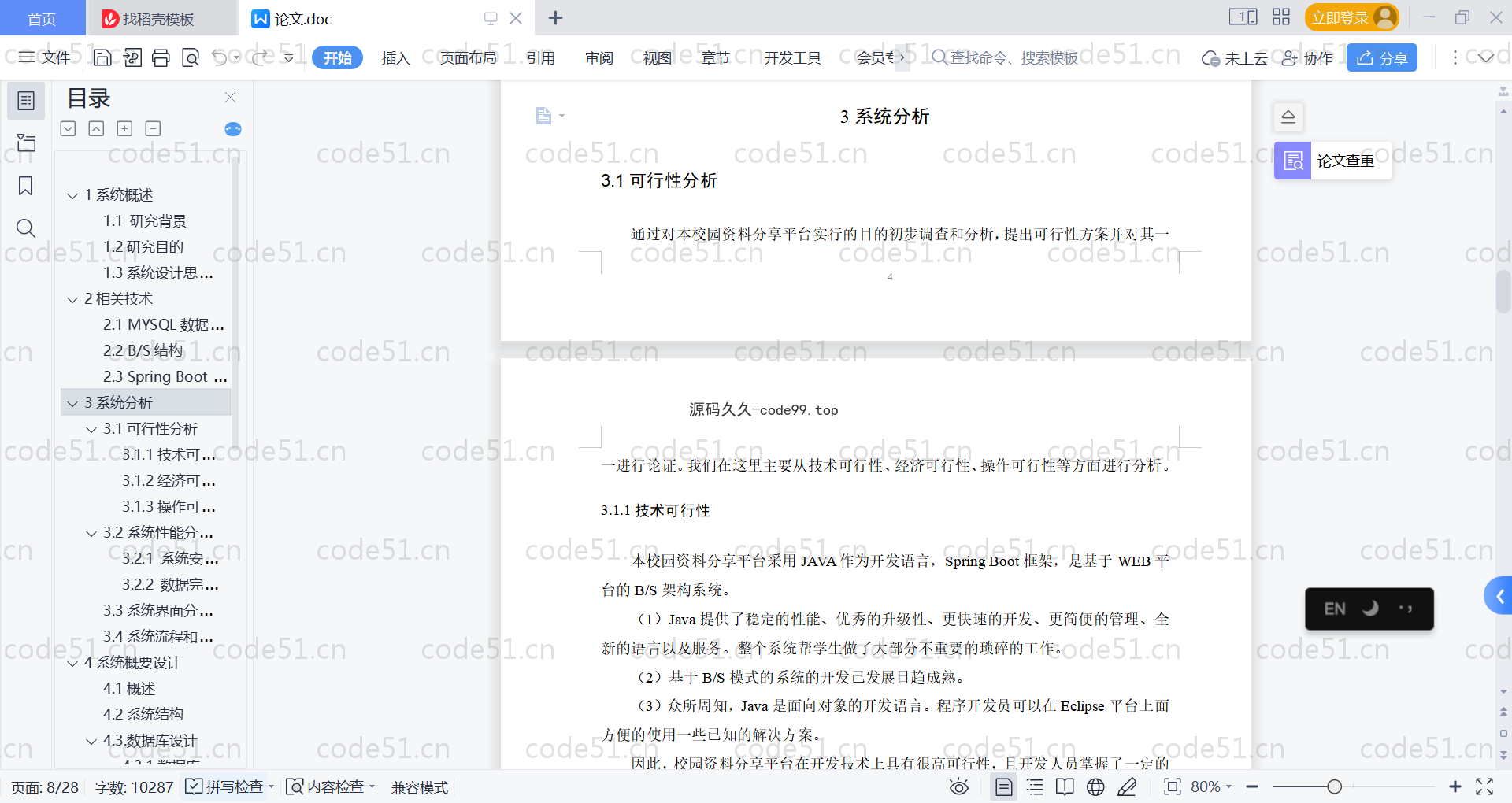
Task: Switch to the 页面布局 tab
Action: pos(468,57)
